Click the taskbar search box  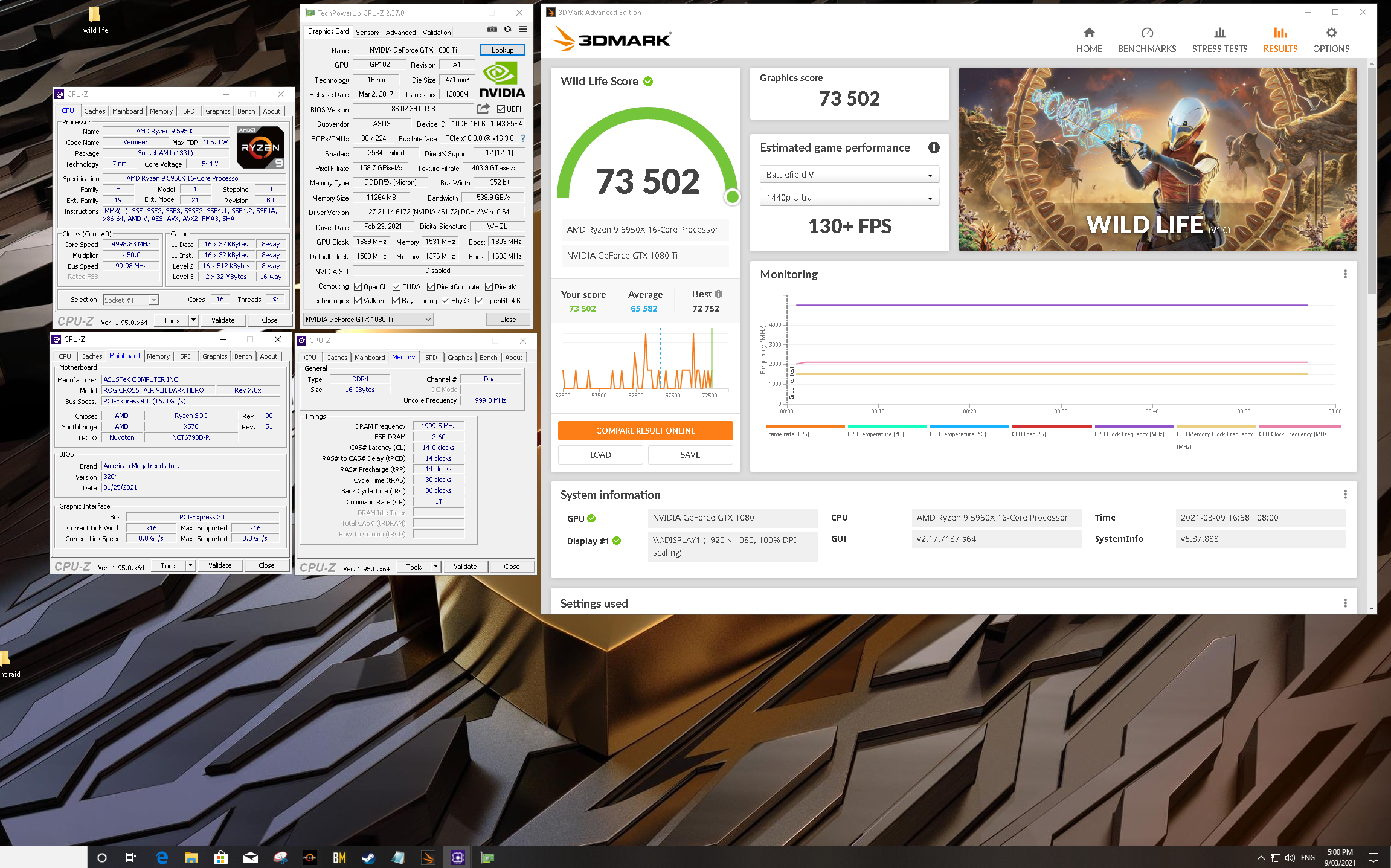tap(43, 857)
